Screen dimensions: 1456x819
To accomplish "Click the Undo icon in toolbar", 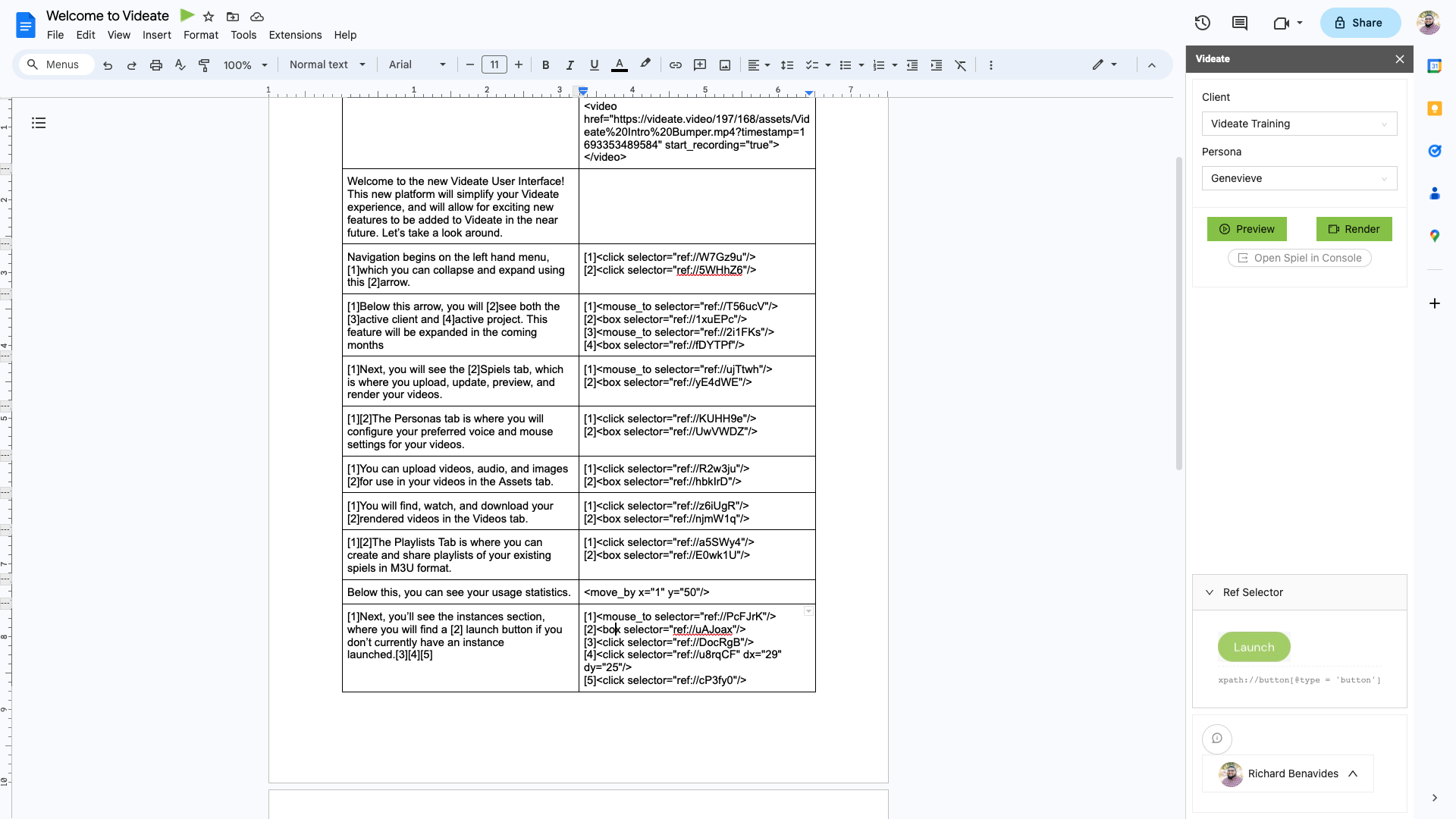I will pyautogui.click(x=108, y=65).
